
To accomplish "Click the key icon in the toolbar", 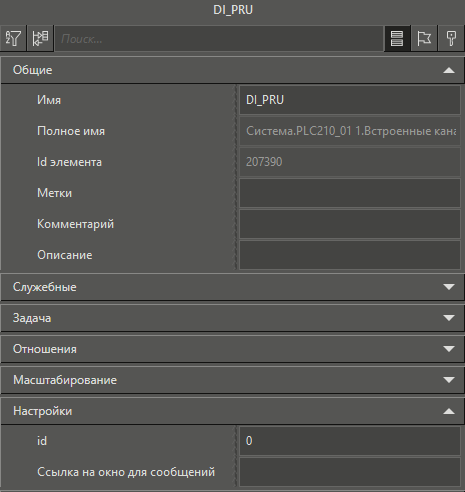I will coord(451,38).
